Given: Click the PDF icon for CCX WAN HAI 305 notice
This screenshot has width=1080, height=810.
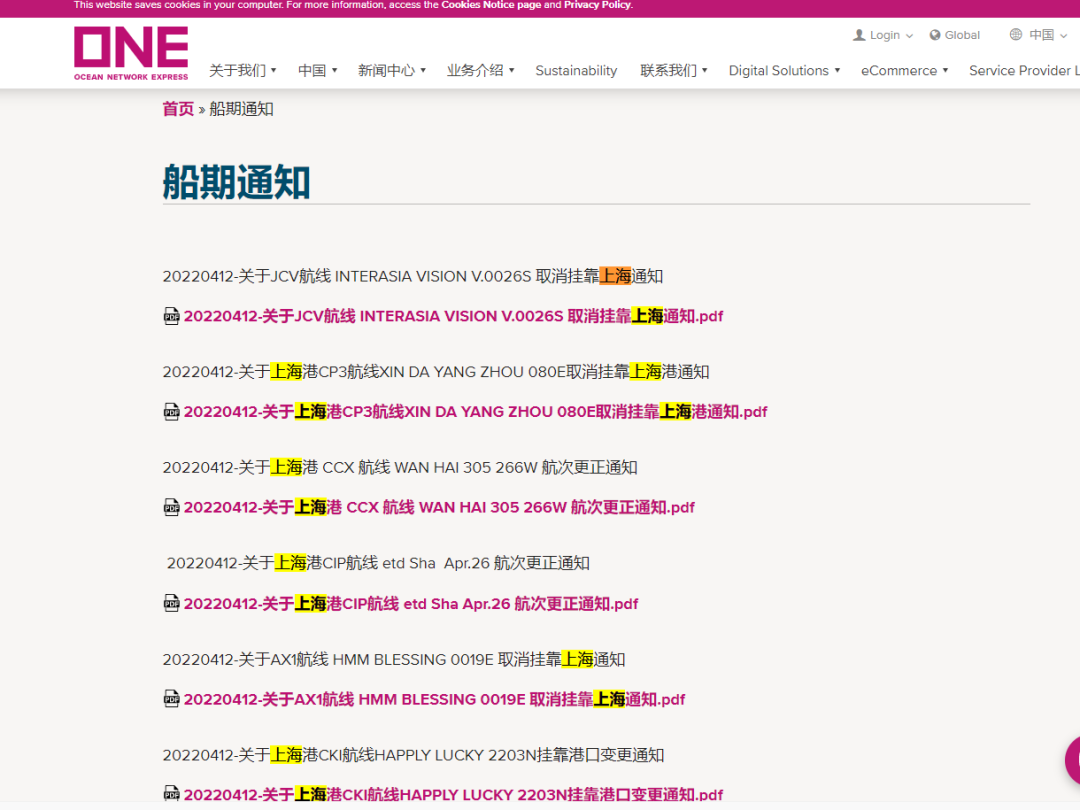Looking at the screenshot, I should pos(171,507).
